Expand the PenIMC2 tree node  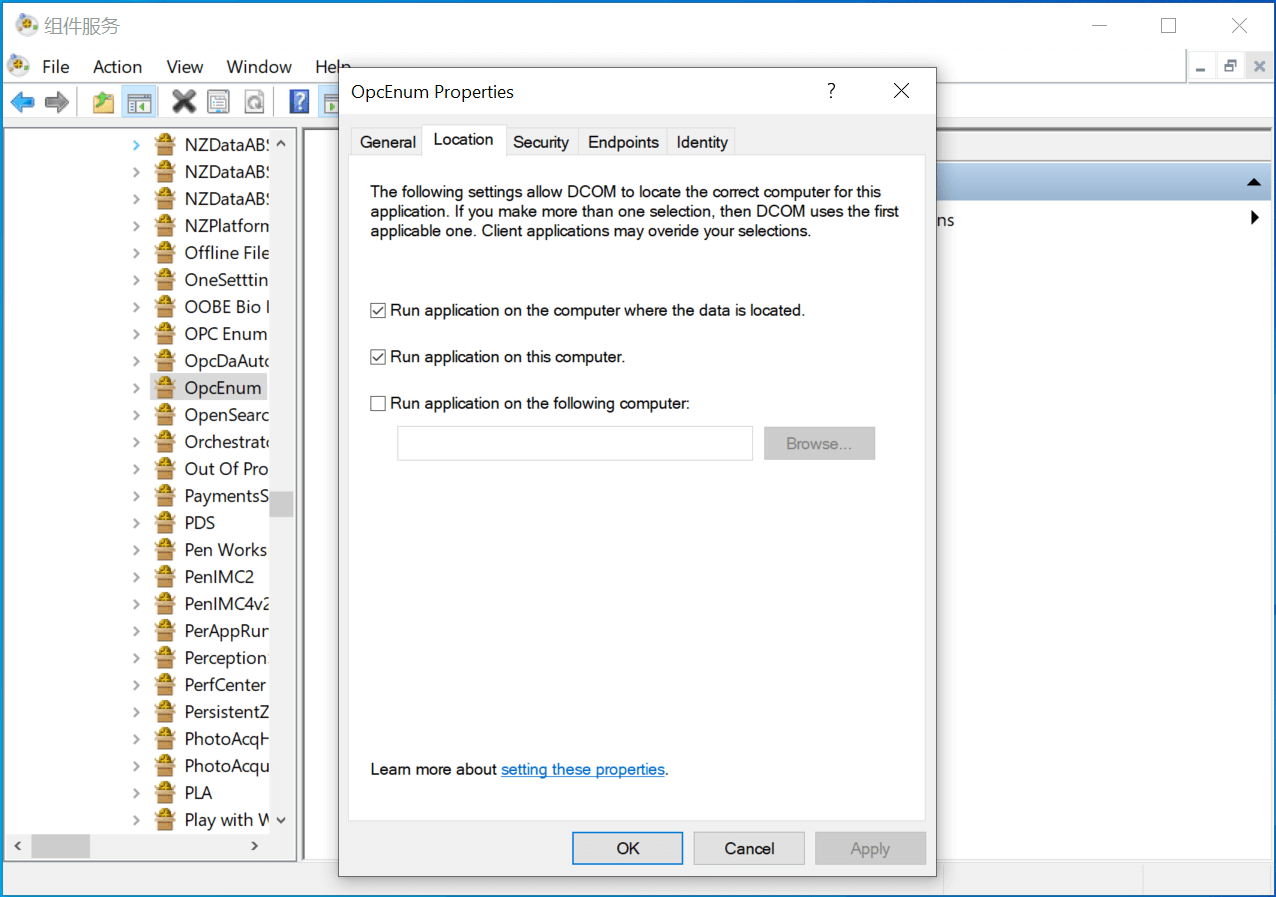pos(136,577)
